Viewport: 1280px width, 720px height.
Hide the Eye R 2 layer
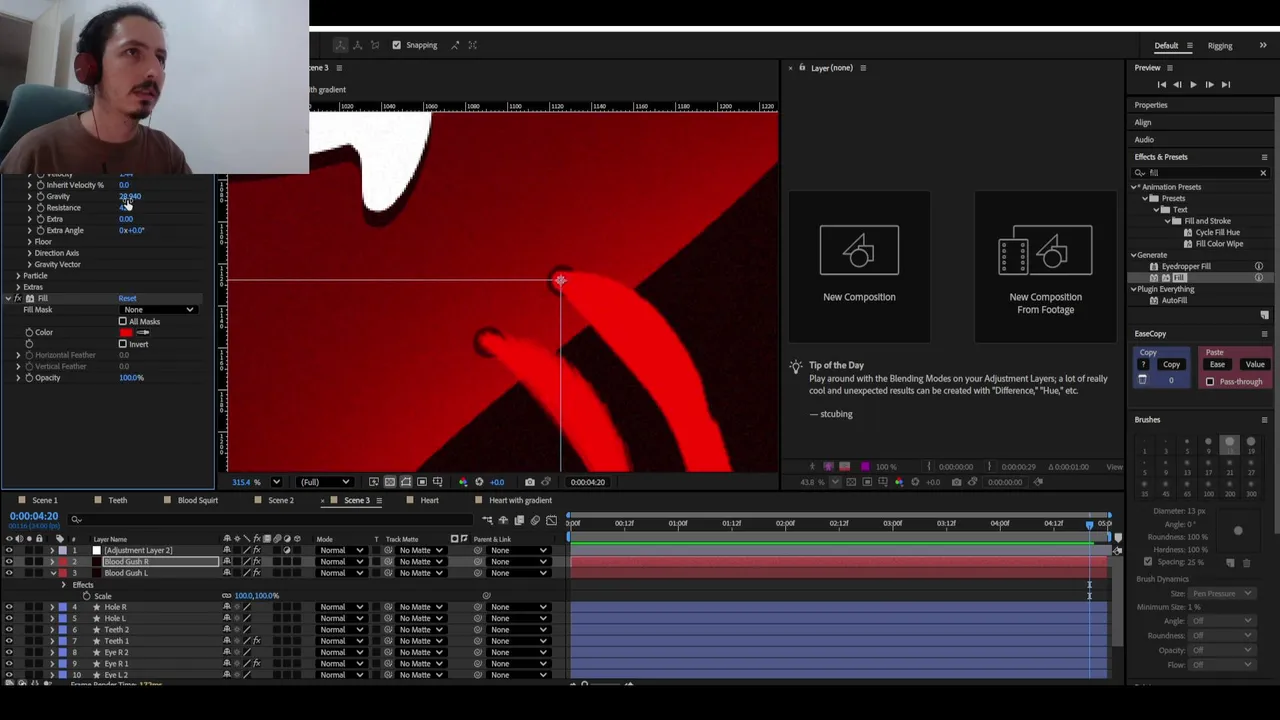tap(9, 652)
